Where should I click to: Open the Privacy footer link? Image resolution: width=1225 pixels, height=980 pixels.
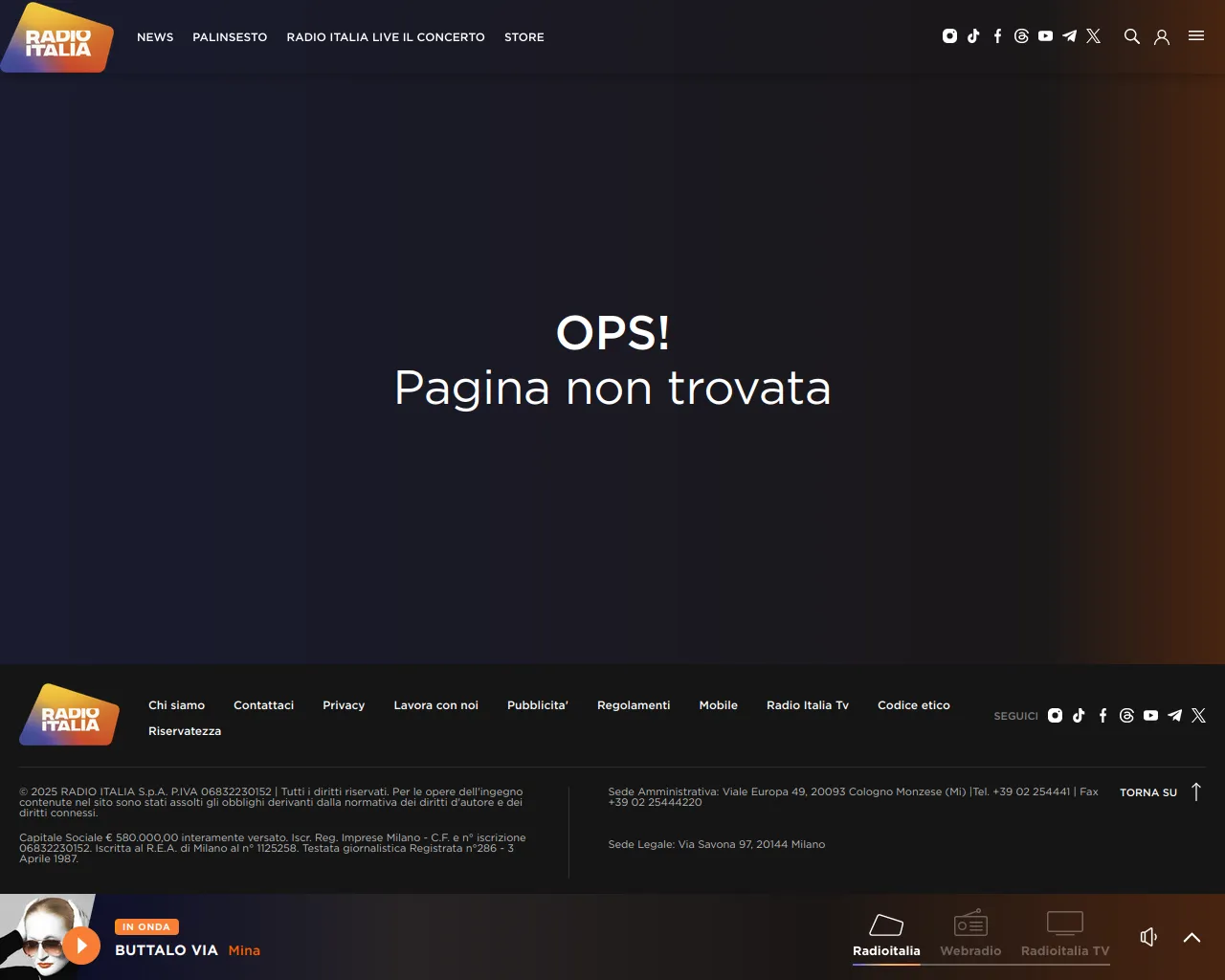pos(344,705)
